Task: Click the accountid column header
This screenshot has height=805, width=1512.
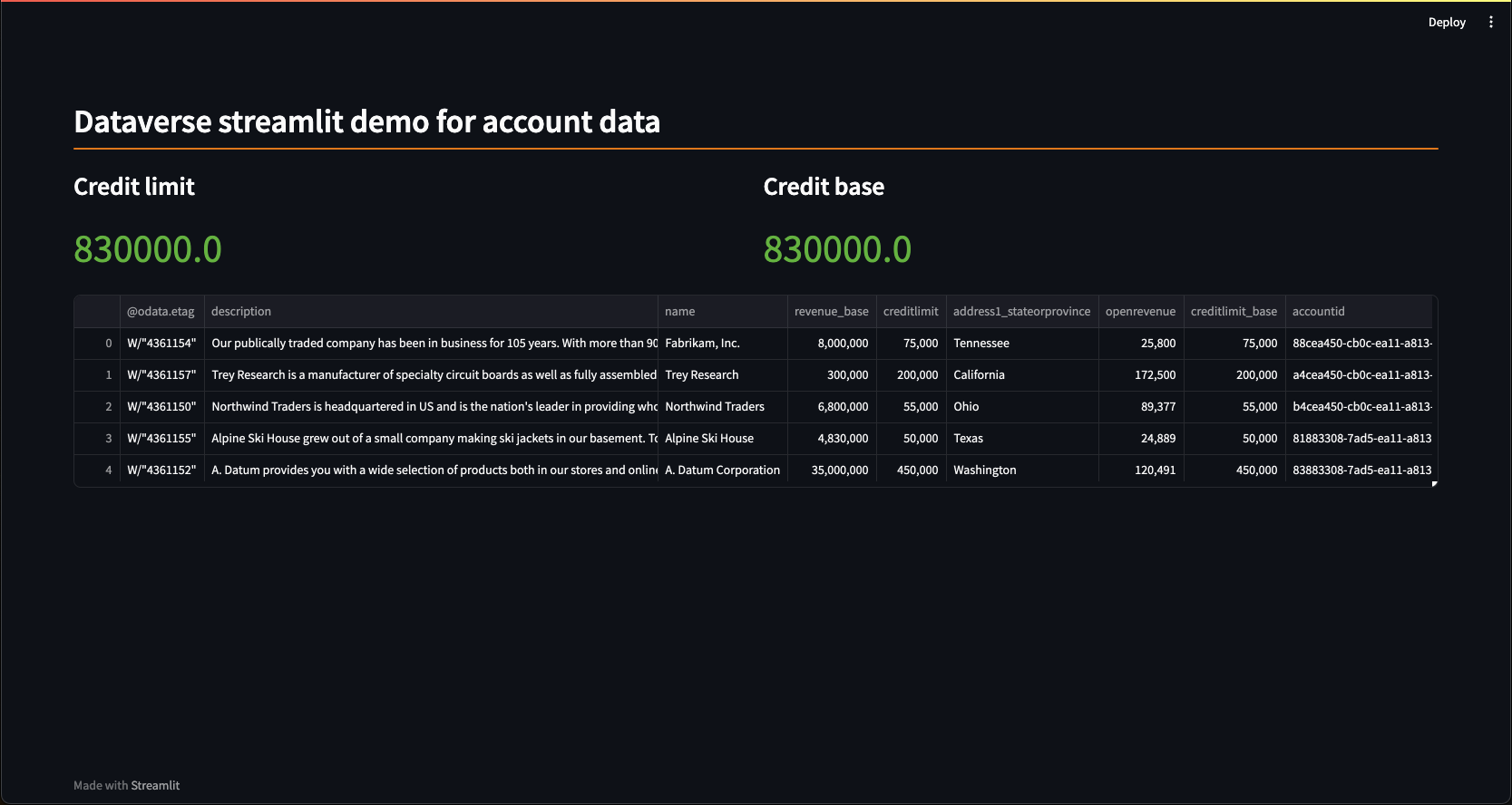Action: pos(1359,311)
